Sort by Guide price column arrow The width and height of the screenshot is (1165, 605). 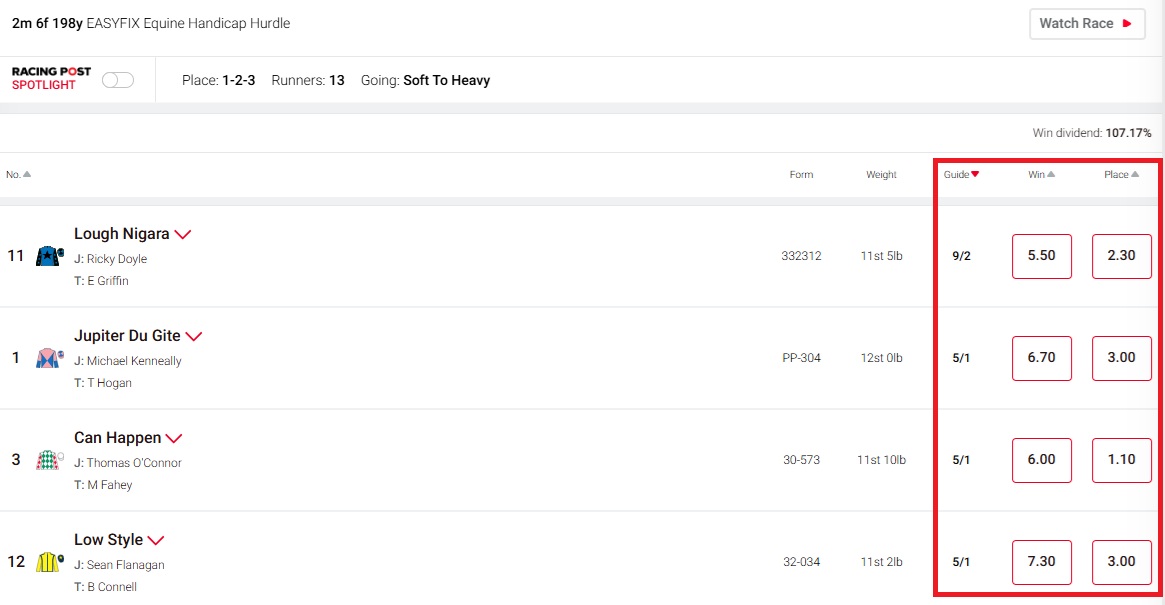pos(975,175)
